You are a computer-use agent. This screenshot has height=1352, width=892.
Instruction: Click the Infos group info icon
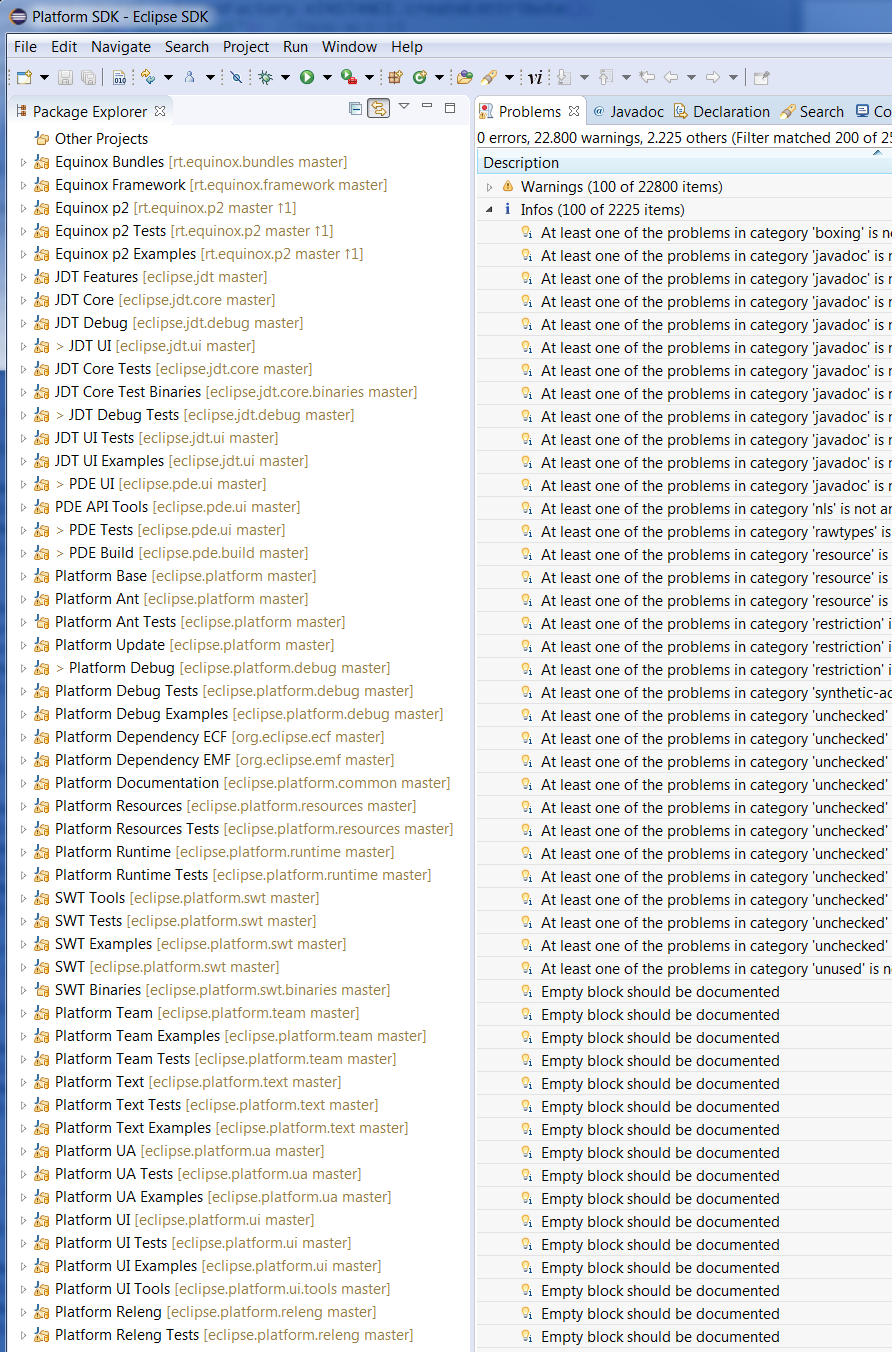(507, 210)
